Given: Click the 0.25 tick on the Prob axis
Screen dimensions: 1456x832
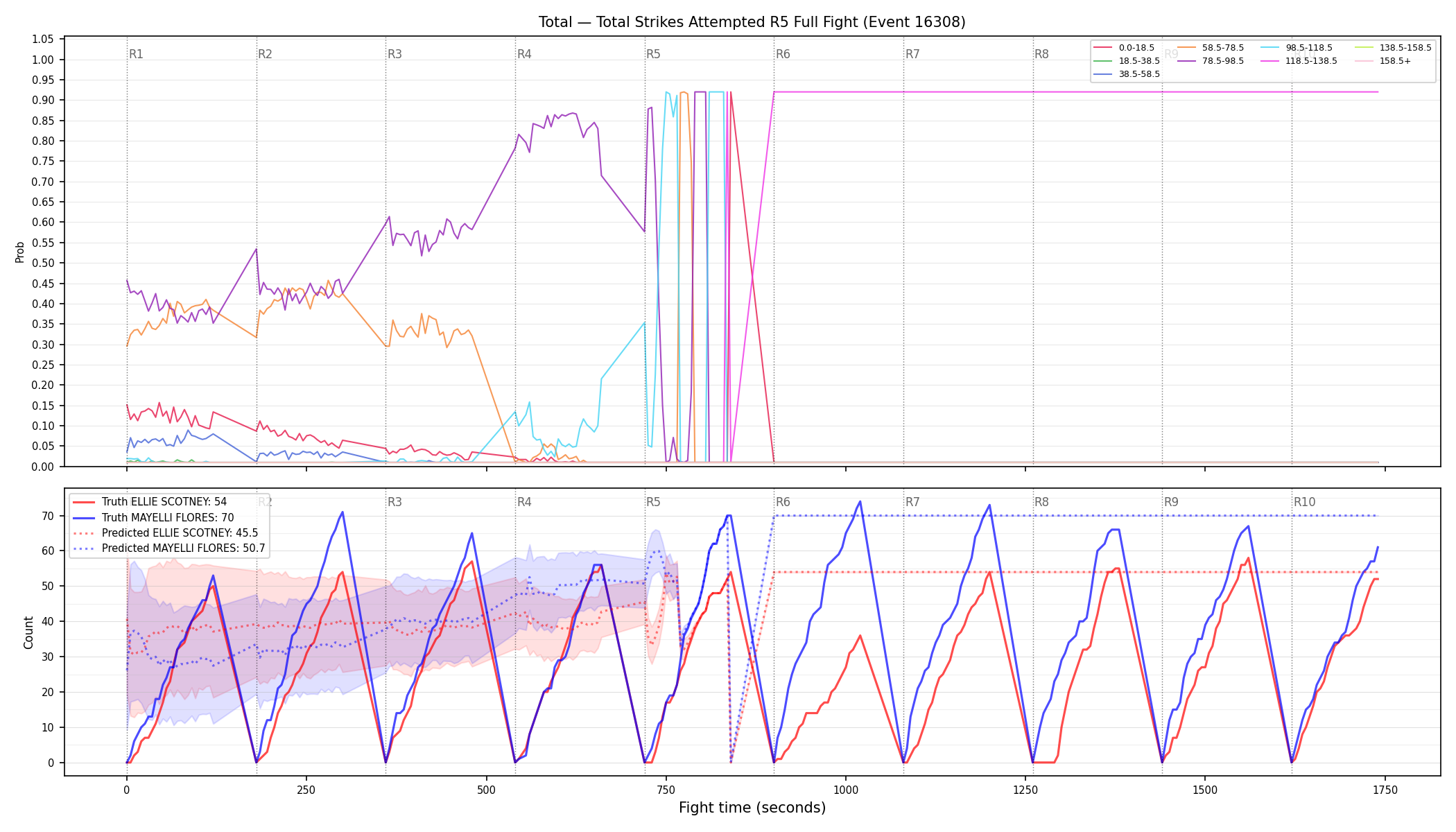Looking at the screenshot, I should 43,365.
